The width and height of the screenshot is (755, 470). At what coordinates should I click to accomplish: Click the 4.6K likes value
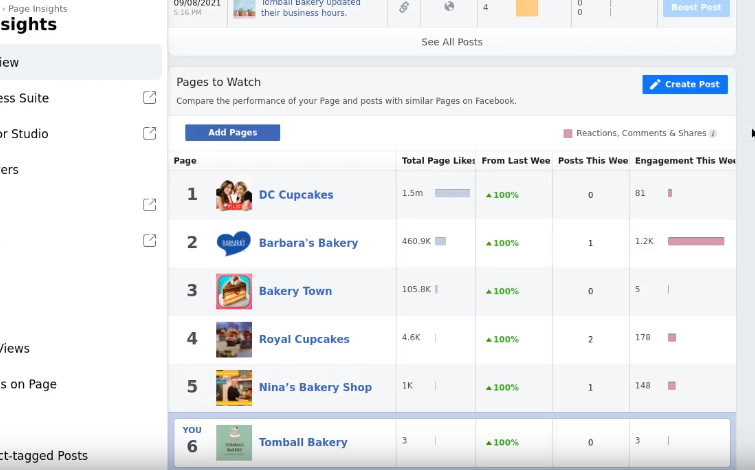(411, 338)
